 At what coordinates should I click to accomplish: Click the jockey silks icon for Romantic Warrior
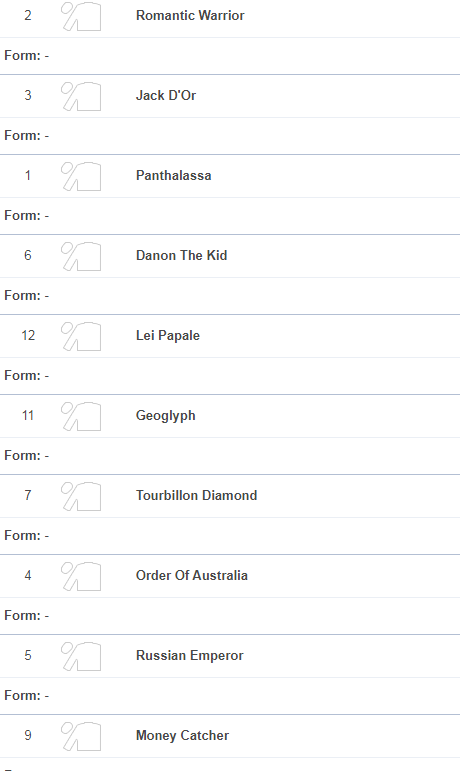click(x=81, y=16)
